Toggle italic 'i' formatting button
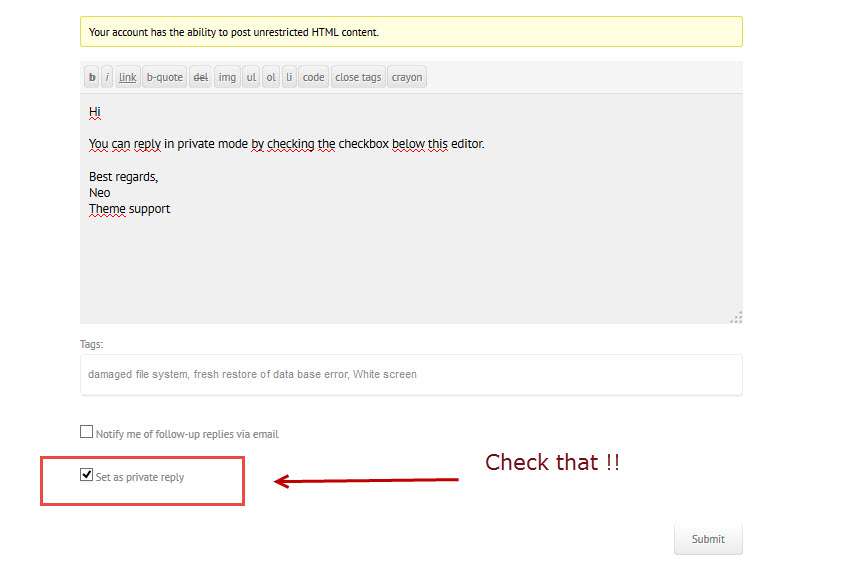The image size is (849, 582). pos(107,77)
